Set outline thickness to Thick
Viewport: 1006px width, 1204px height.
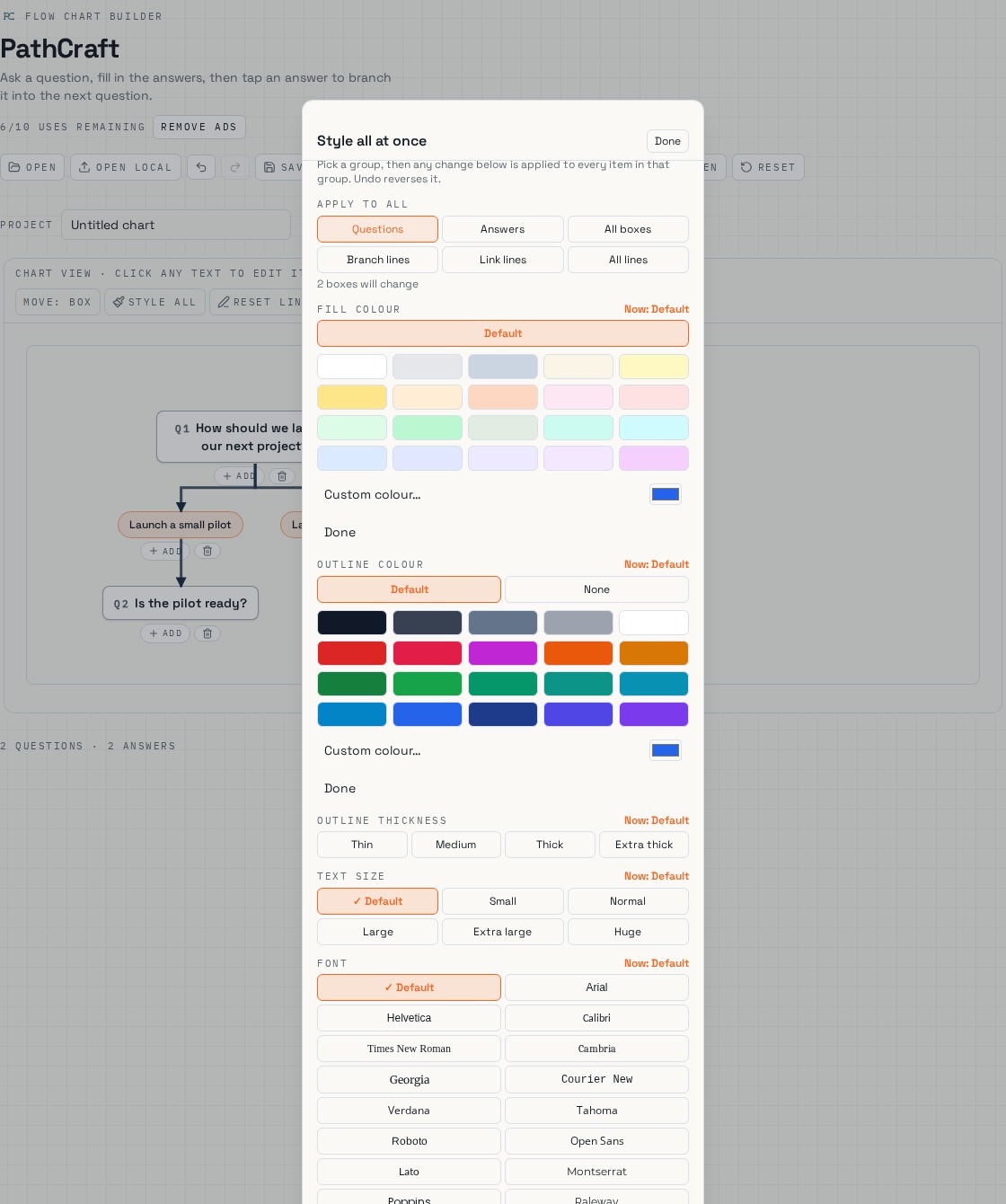point(550,845)
